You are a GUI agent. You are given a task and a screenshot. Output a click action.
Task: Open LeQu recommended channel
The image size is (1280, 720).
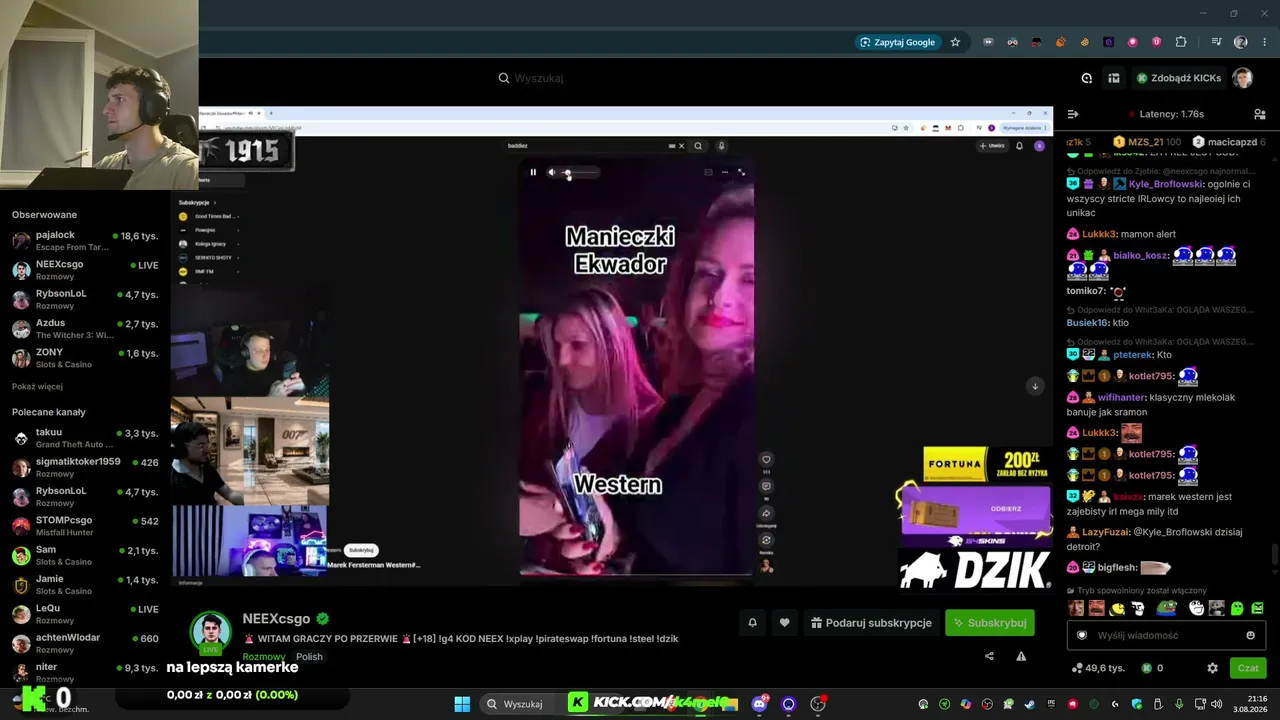(85, 614)
